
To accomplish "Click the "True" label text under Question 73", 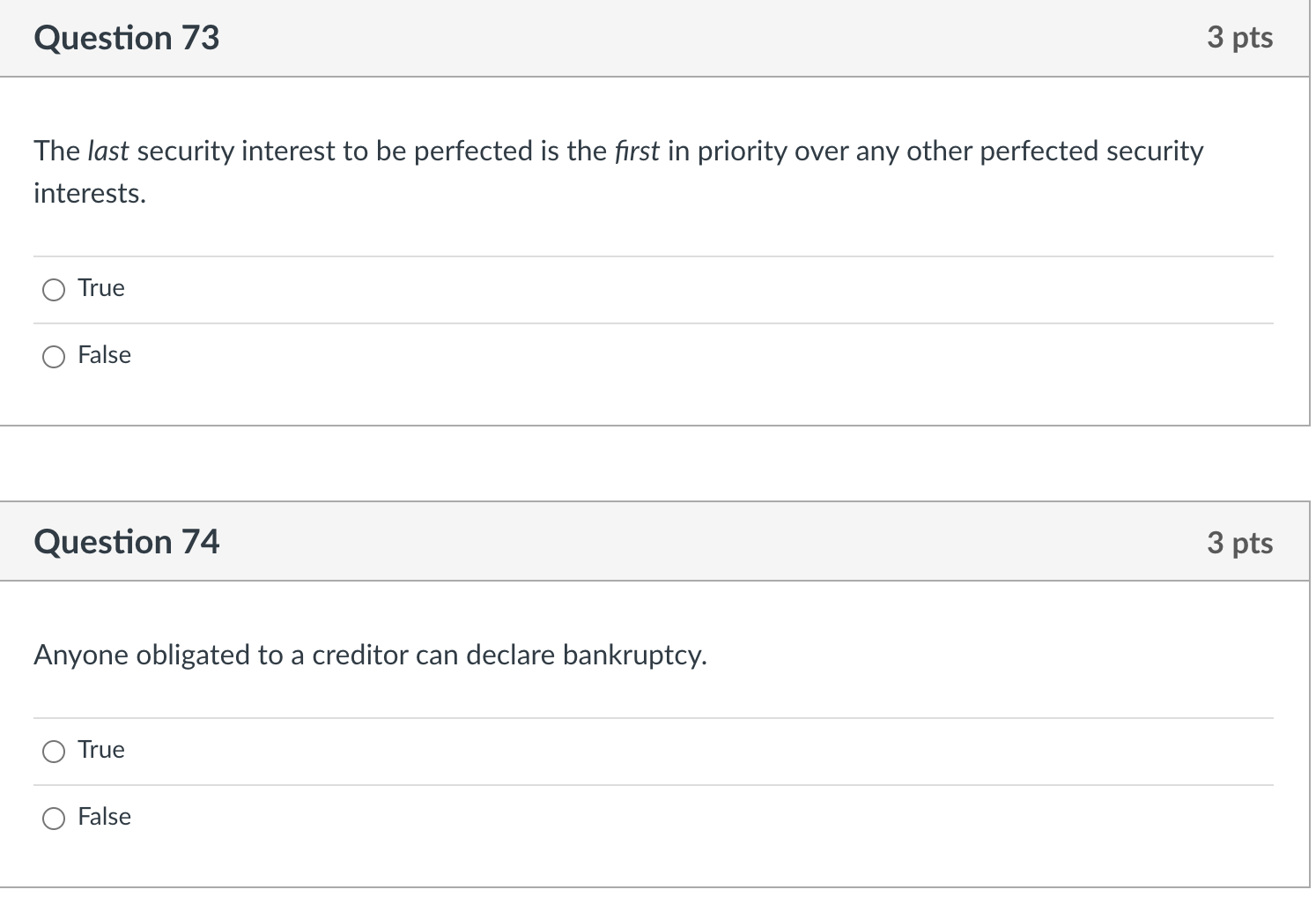I will click(x=101, y=288).
